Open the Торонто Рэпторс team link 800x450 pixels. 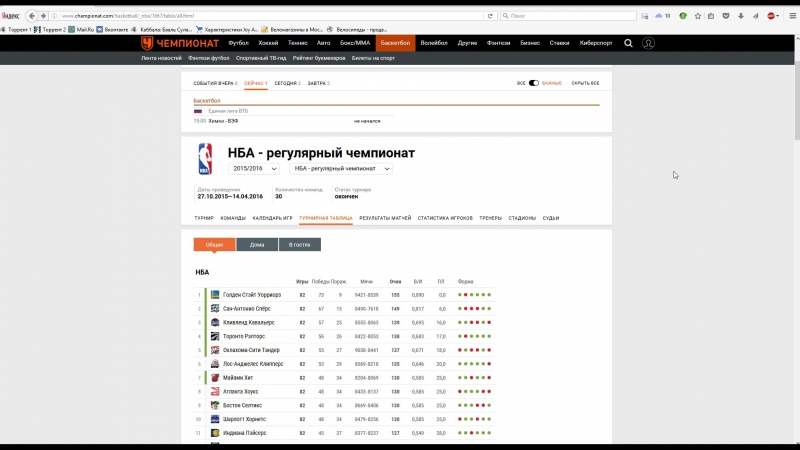click(x=244, y=336)
